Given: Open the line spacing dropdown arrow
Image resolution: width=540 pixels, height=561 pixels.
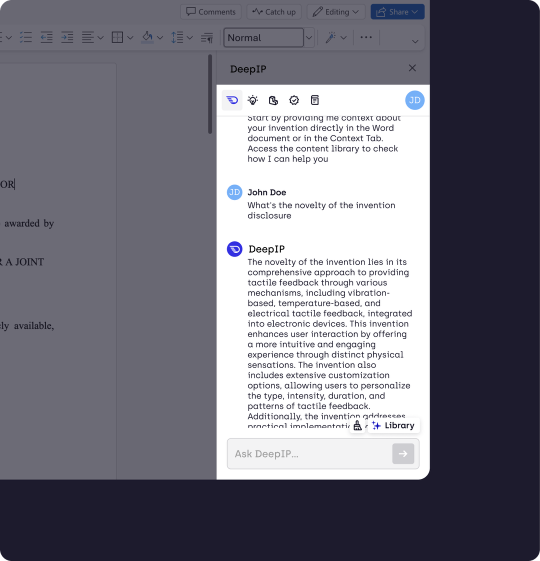Looking at the screenshot, I should [190, 38].
